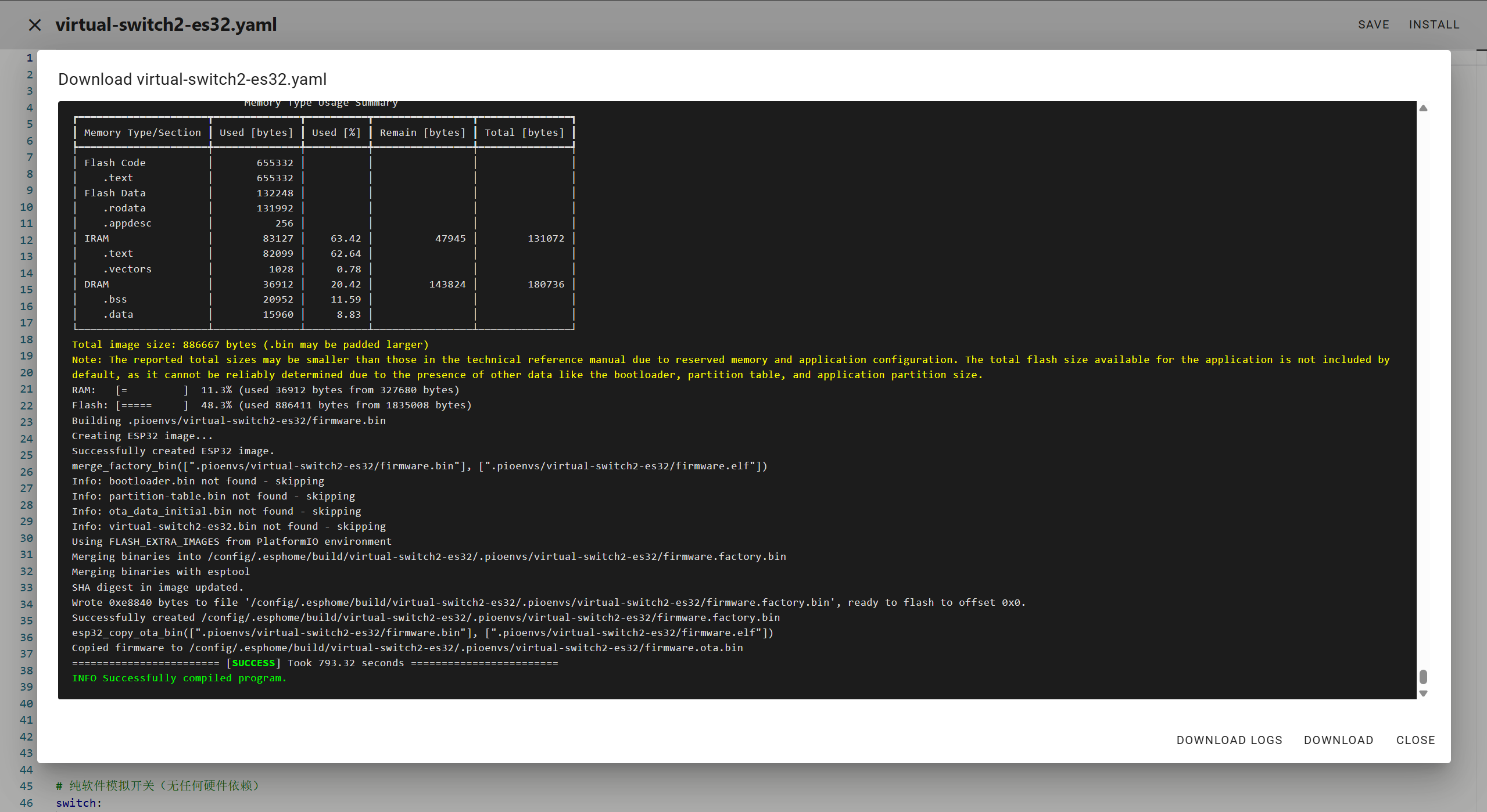This screenshot has height=812, width=1487.
Task: Click the "Memory Type/Section" table header
Action: tap(142, 132)
